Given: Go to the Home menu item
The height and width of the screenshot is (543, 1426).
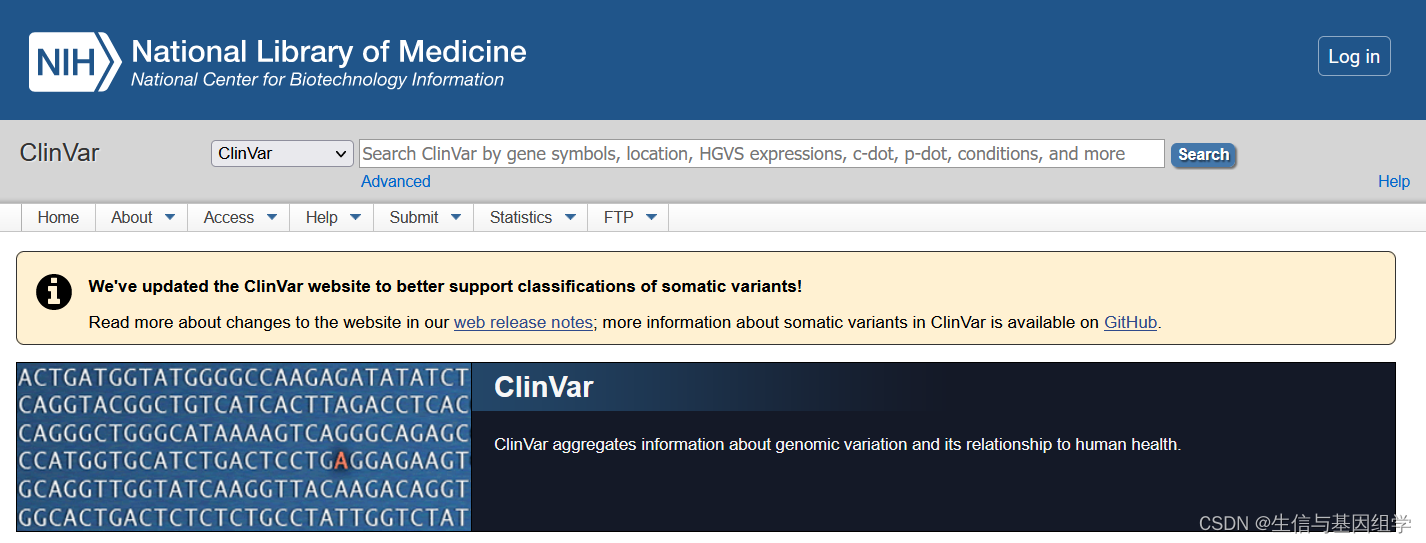Looking at the screenshot, I should [x=58, y=217].
